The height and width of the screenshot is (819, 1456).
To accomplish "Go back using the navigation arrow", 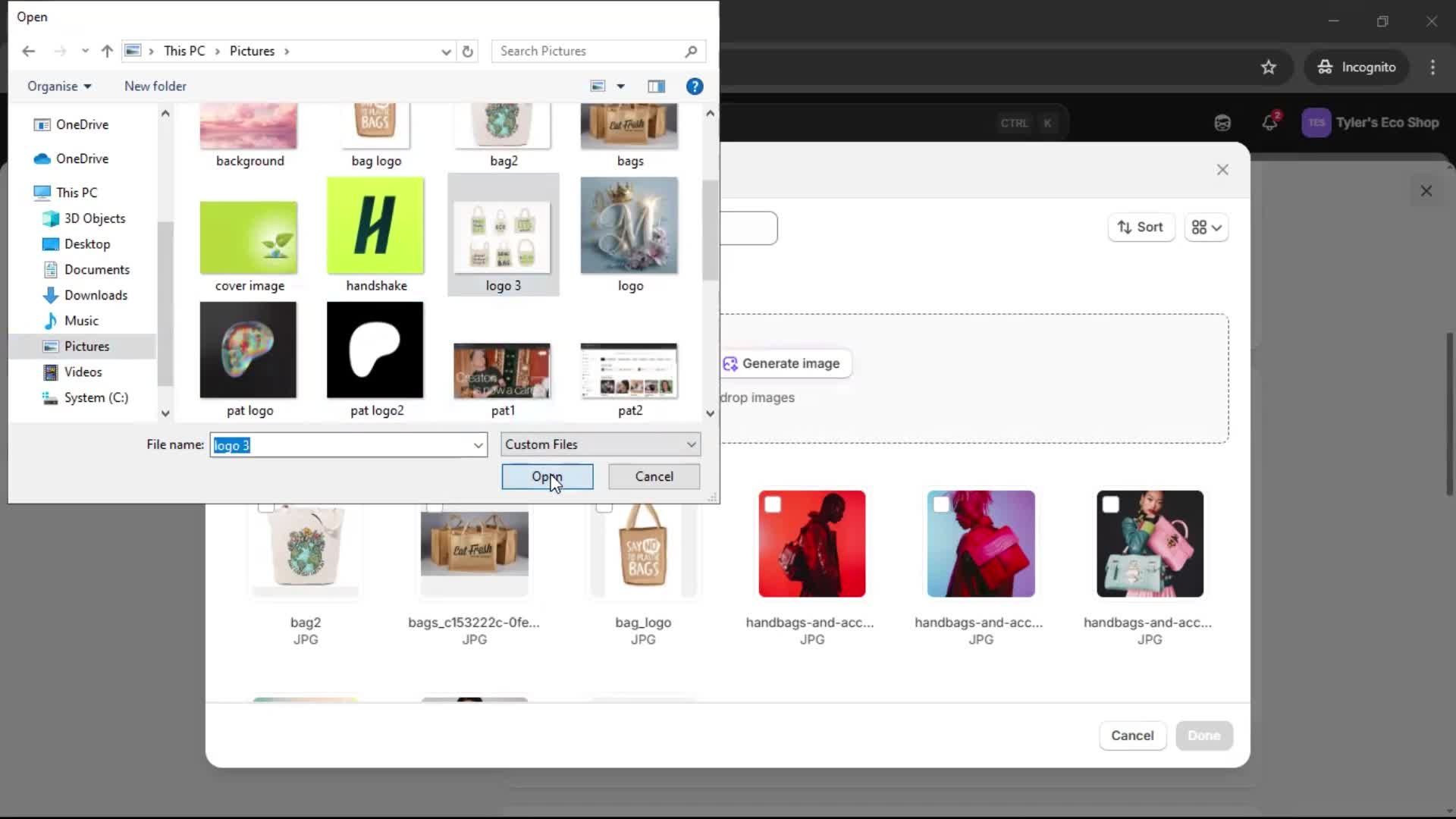I will [x=29, y=51].
